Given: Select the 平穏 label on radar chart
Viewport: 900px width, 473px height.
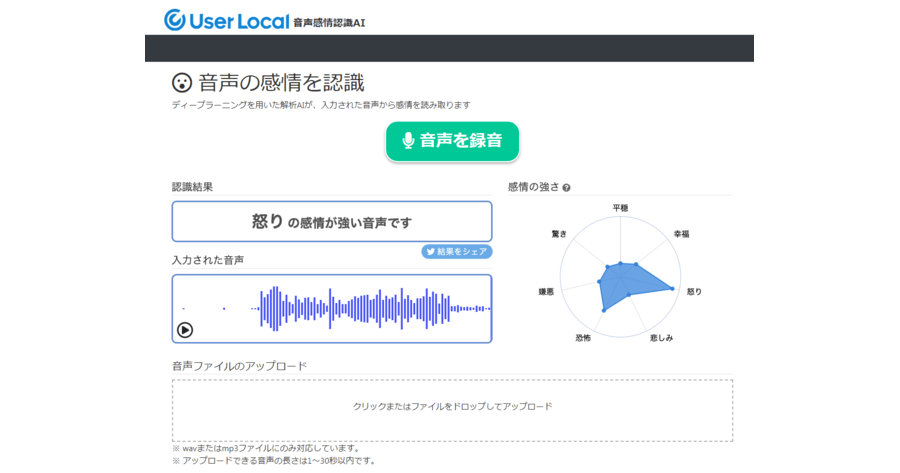Looking at the screenshot, I should point(620,208).
